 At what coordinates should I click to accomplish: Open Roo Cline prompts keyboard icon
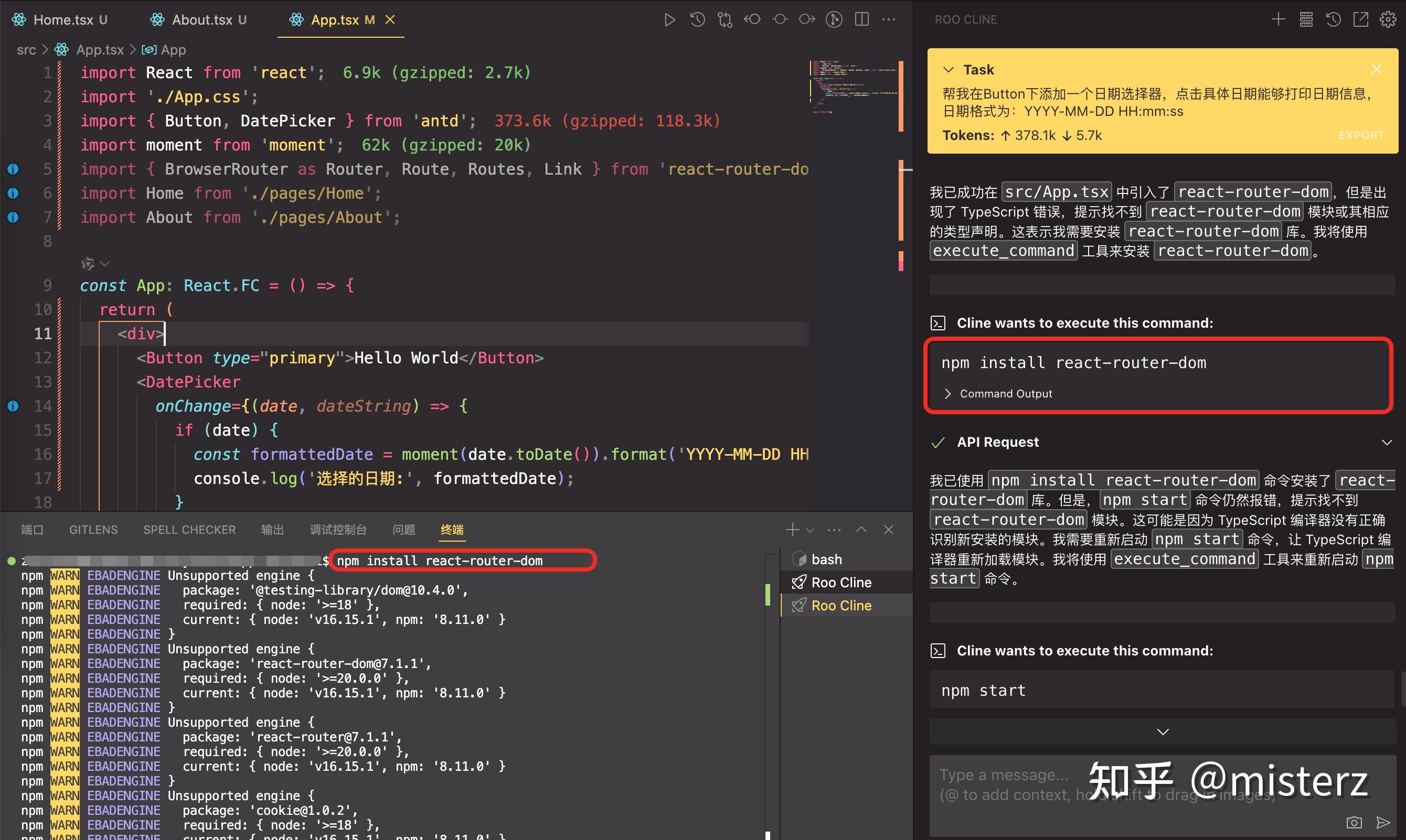tap(1305, 19)
